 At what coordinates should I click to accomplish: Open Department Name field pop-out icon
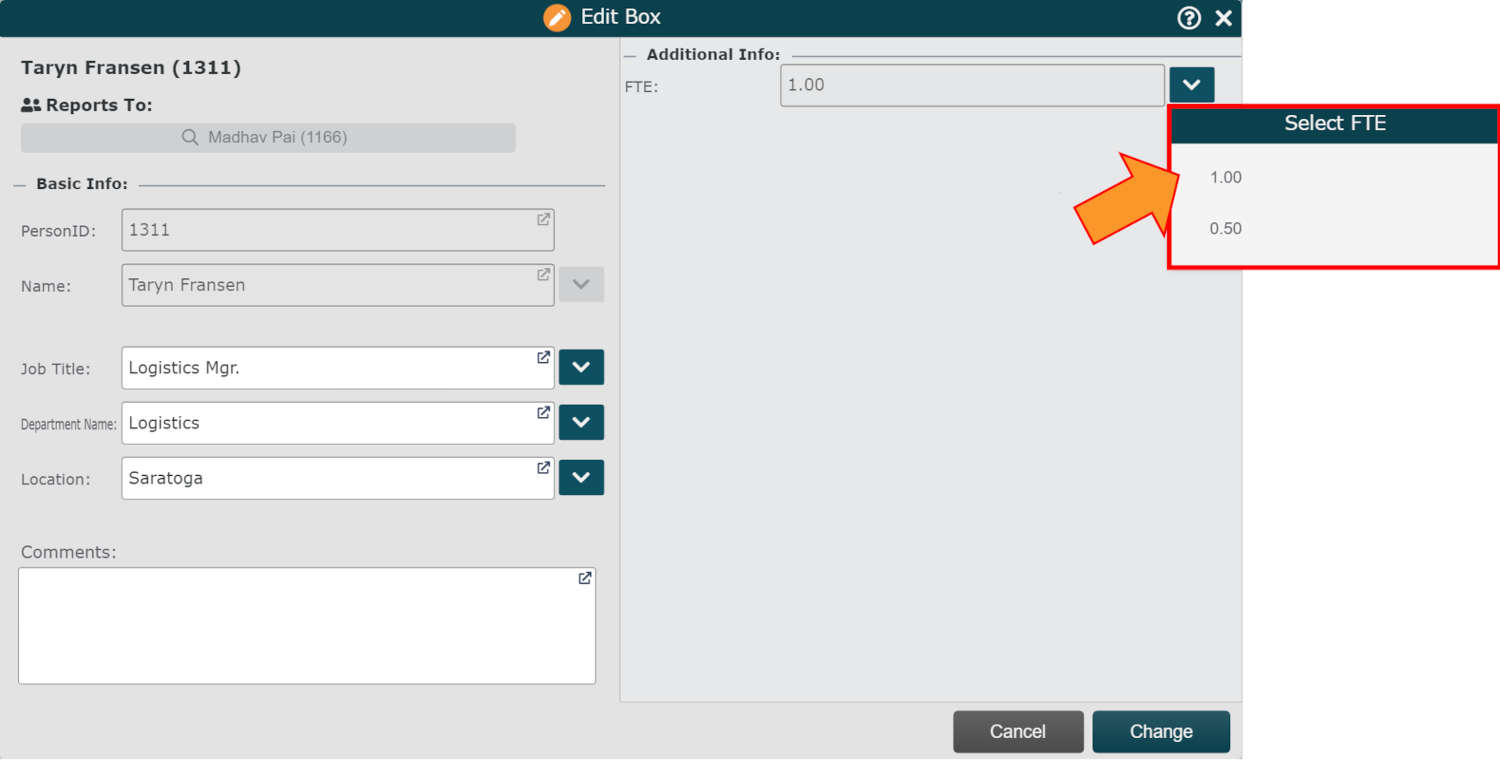pos(543,412)
